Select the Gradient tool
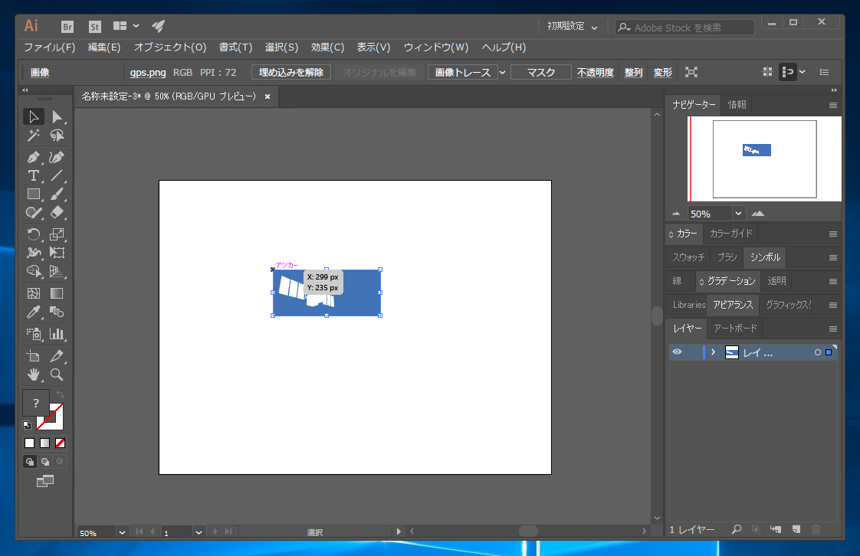 coord(57,293)
